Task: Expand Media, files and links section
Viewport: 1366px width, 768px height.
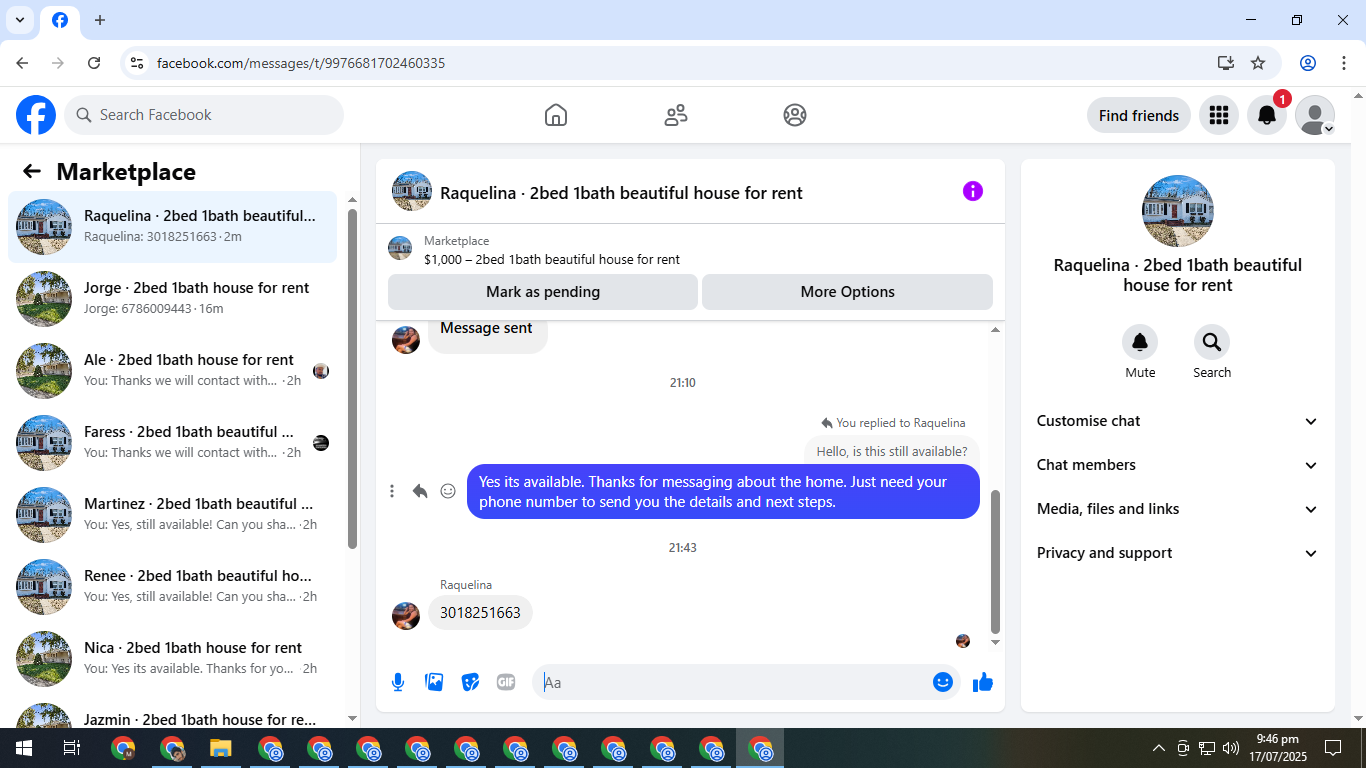Action: point(1178,509)
